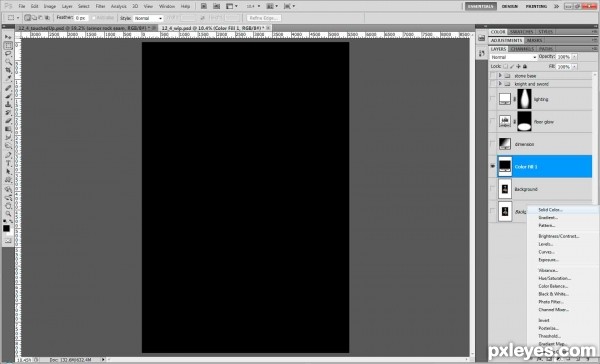The width and height of the screenshot is (600, 364).
Task: Select the lighting layer mask thumbnail
Action: [524, 99]
